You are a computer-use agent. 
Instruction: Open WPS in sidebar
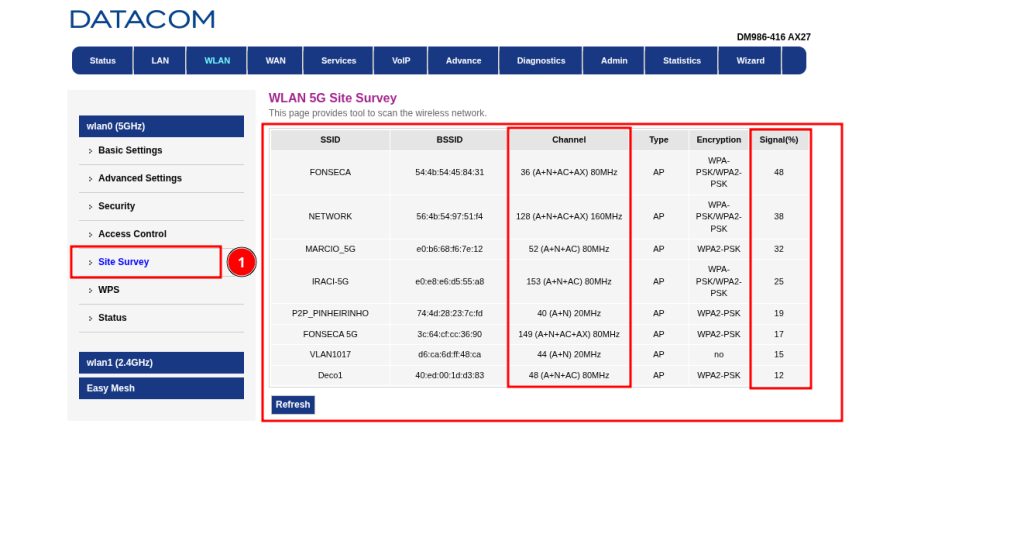108,290
